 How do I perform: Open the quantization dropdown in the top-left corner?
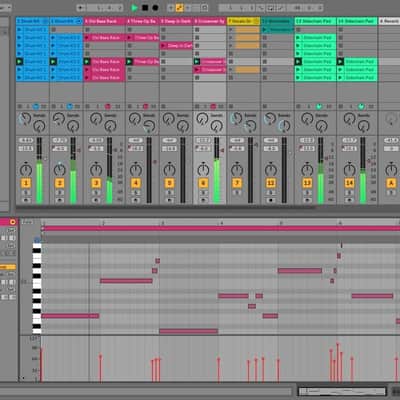click(5, 8)
